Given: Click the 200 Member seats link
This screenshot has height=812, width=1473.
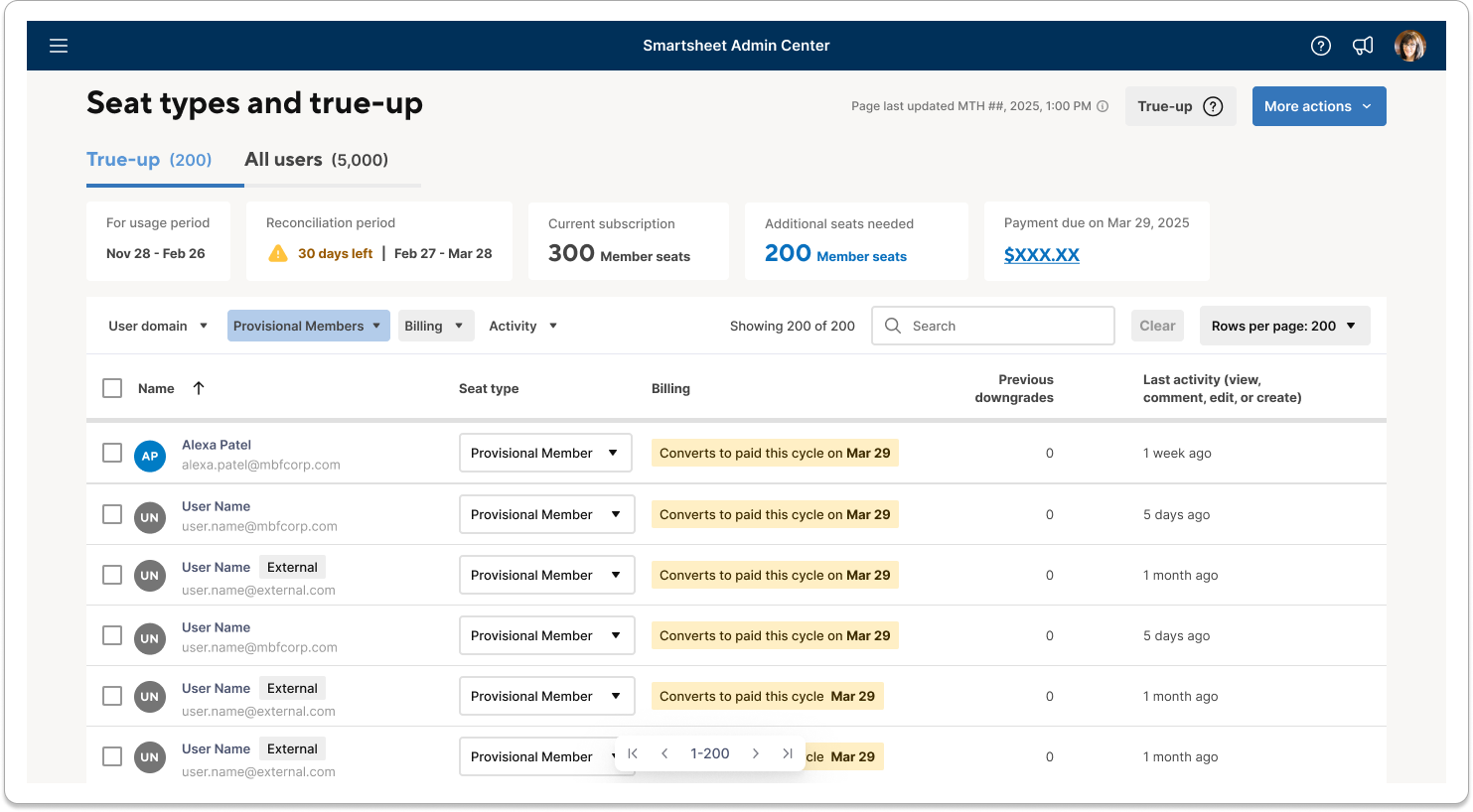Looking at the screenshot, I should pyautogui.click(x=835, y=254).
